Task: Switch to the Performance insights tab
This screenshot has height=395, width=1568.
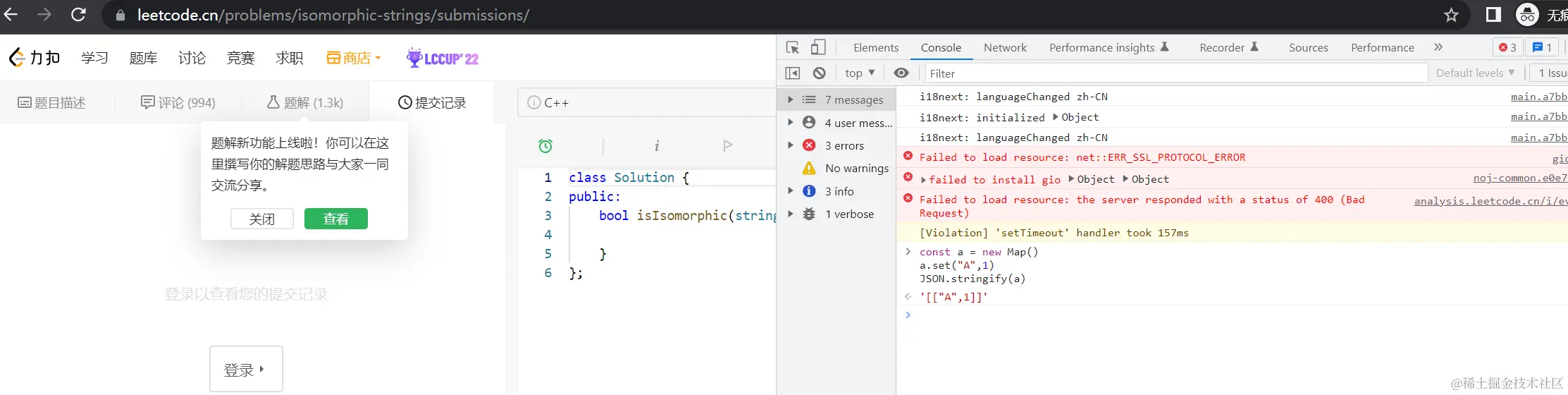Action: 1109,47
